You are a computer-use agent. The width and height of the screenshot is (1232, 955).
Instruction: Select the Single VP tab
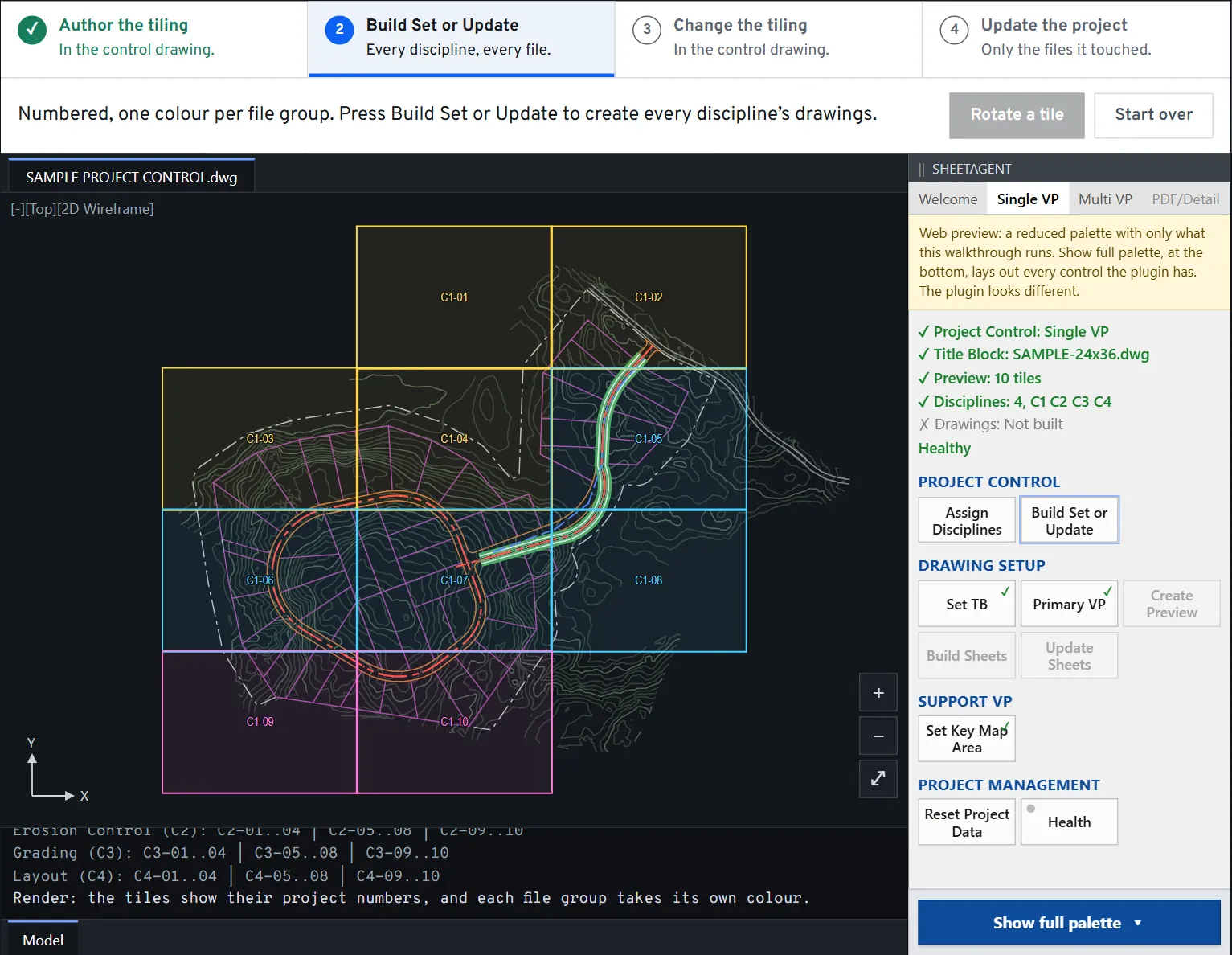click(x=1028, y=199)
